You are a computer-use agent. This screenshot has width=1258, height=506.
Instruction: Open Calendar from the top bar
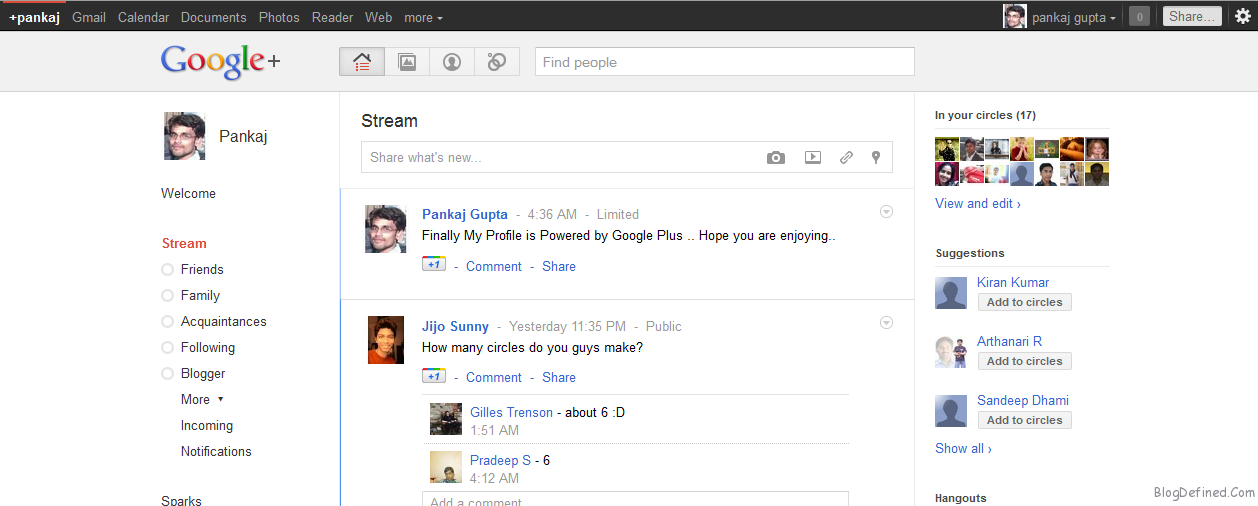143,17
